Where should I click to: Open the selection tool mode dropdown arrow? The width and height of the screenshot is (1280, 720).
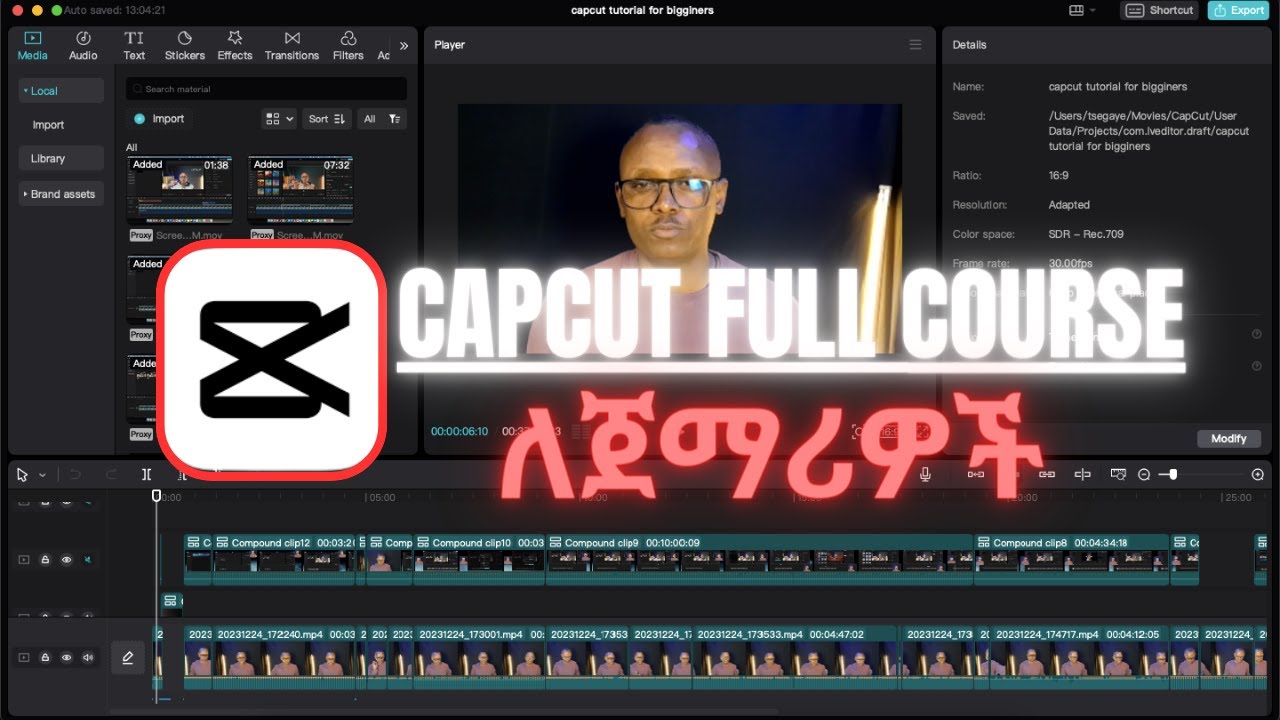coord(42,475)
